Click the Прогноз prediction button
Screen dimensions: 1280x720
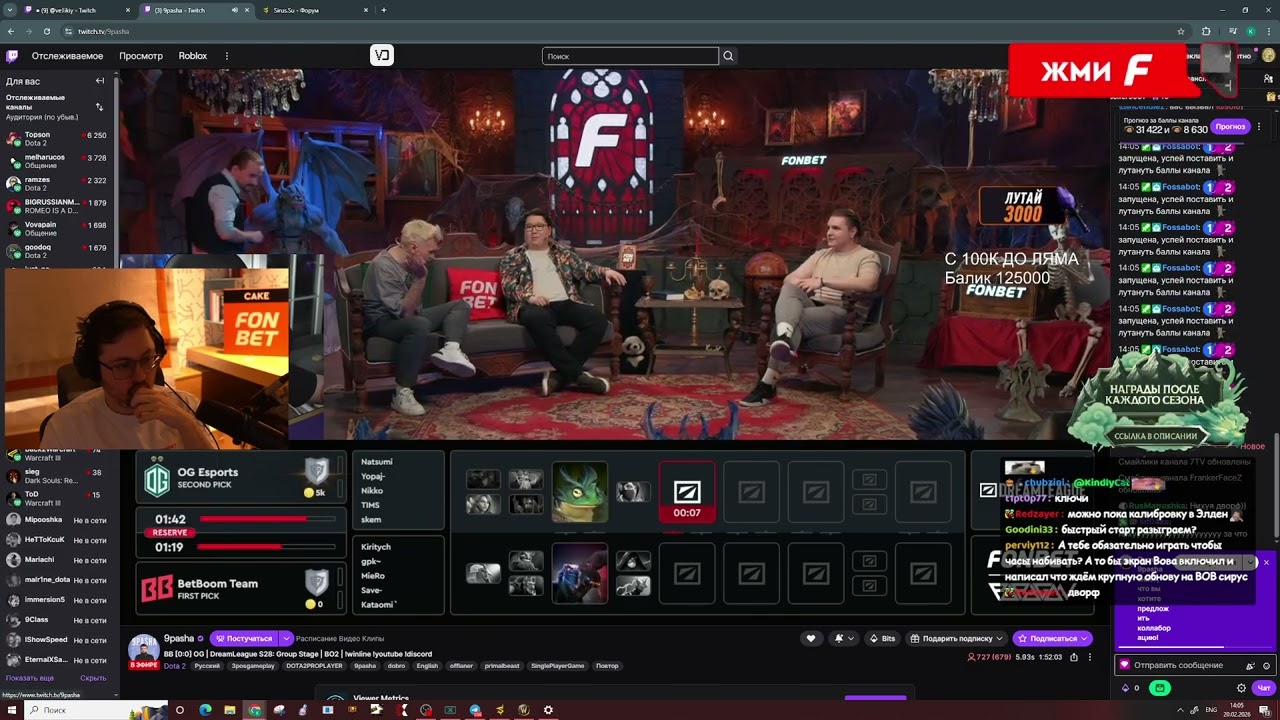click(x=1230, y=127)
